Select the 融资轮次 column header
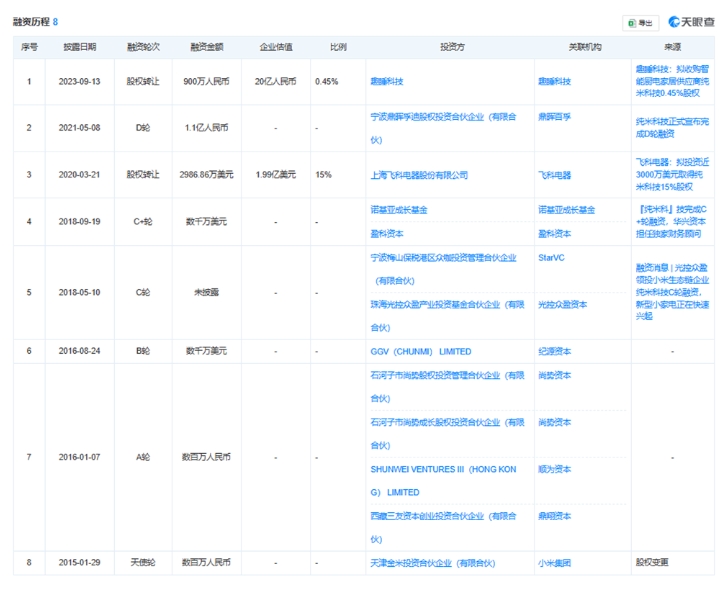Image resolution: width=719 pixels, height=601 pixels. [143, 47]
